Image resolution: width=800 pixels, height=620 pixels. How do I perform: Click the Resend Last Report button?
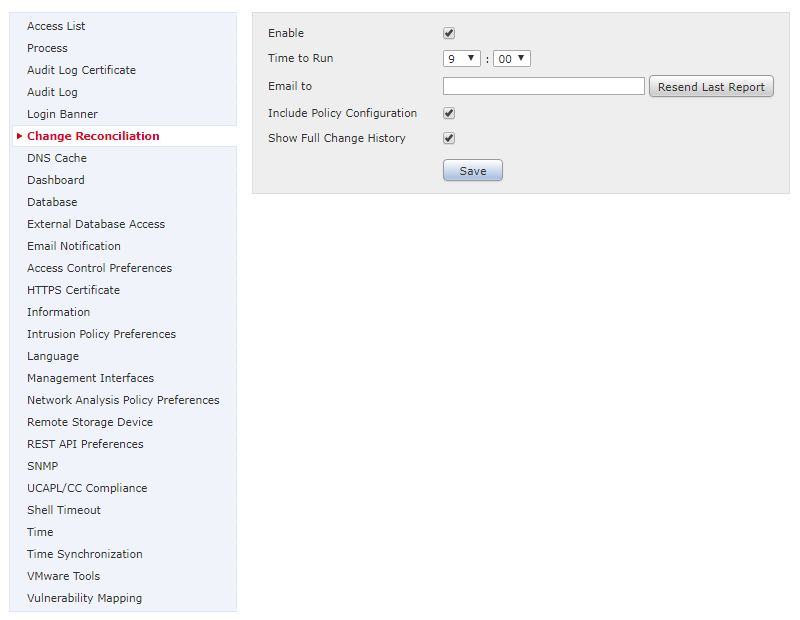[711, 87]
